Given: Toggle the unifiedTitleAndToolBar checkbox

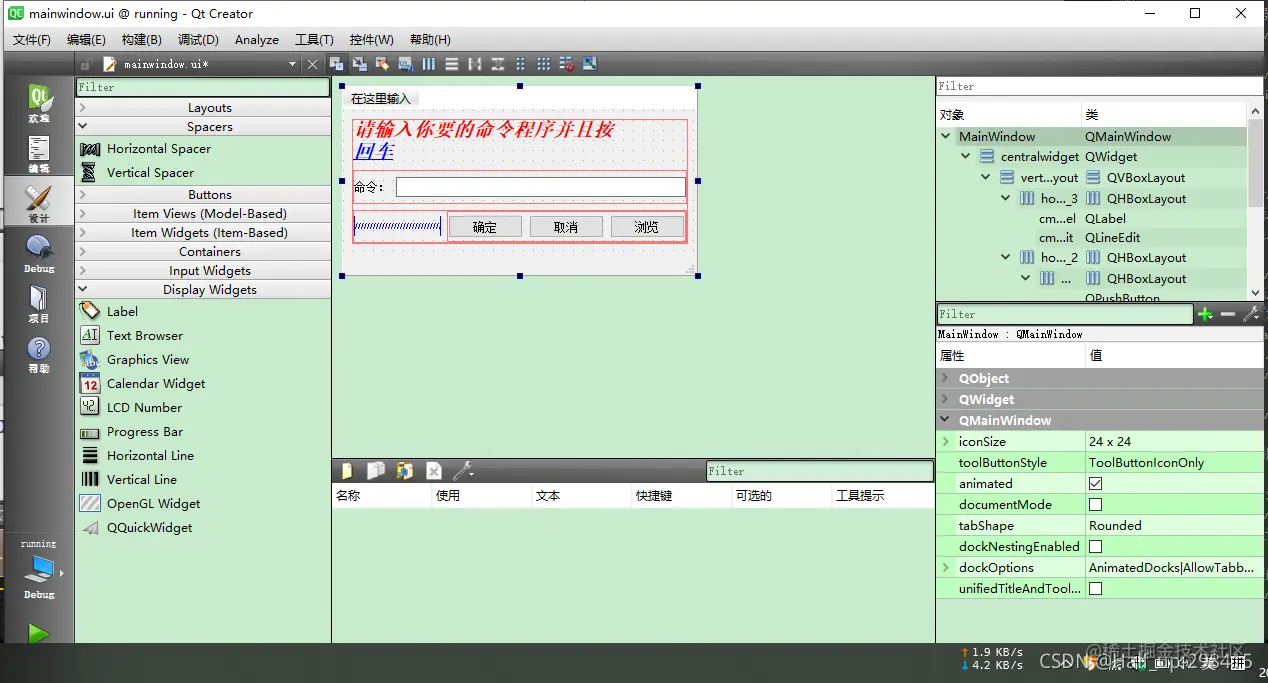Looking at the screenshot, I should click(1095, 589).
